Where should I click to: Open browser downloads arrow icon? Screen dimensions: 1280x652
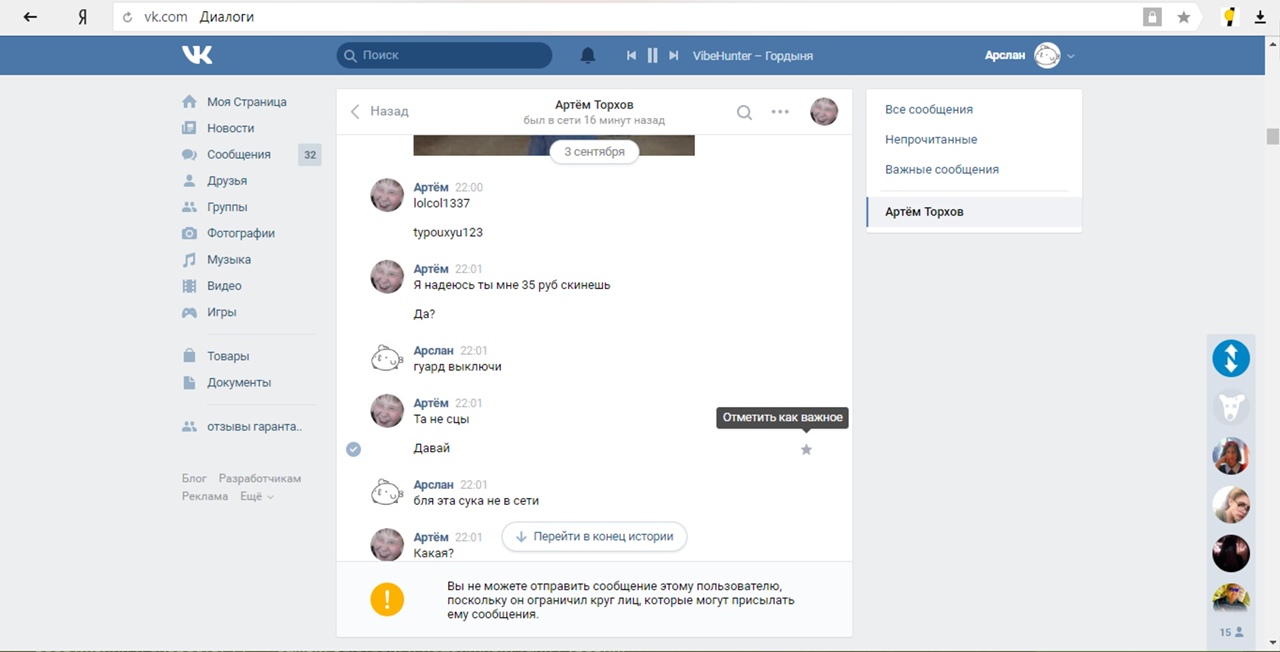[1260, 17]
